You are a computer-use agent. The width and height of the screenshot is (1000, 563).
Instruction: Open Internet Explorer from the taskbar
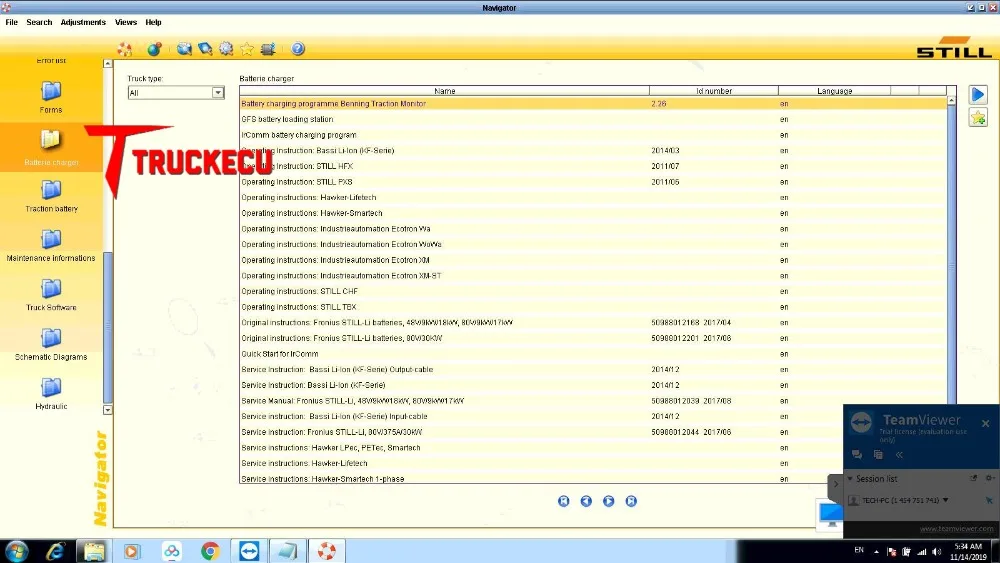(55, 551)
